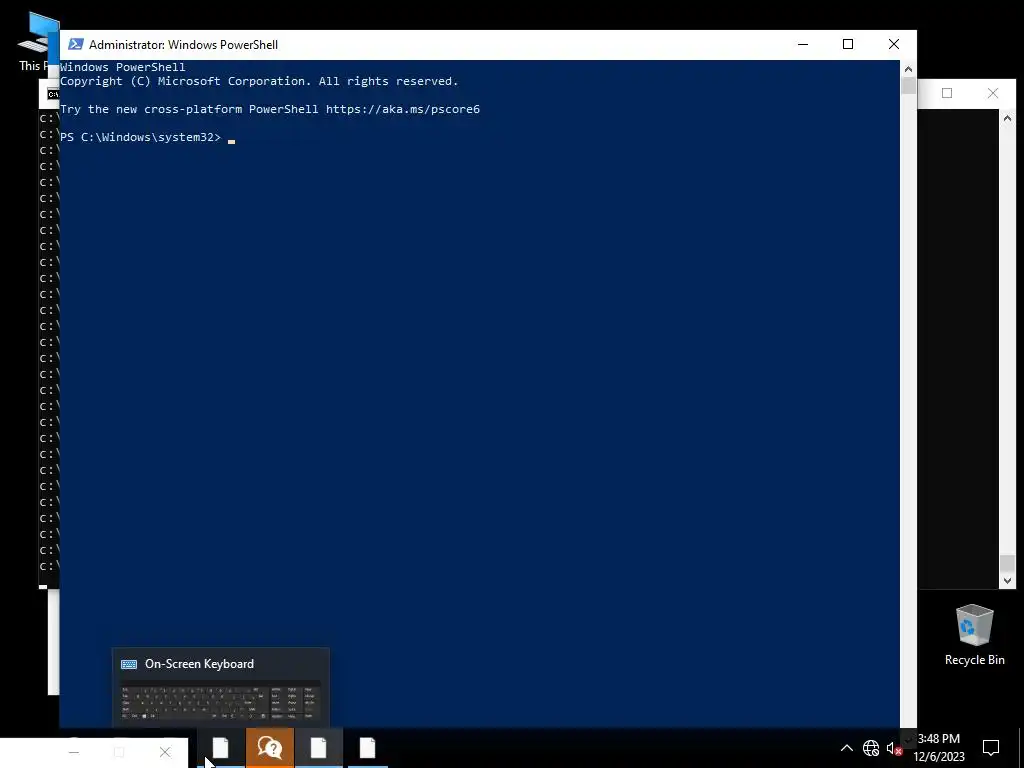1024x768 pixels.
Task: Click the first console line 'Windows PowerShell'
Action: click(123, 67)
